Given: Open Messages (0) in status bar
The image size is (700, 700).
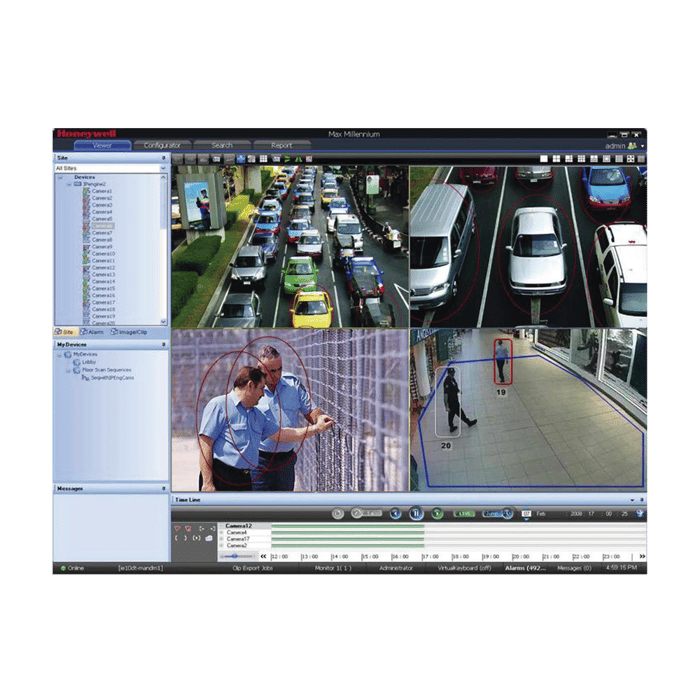Looking at the screenshot, I should (574, 568).
